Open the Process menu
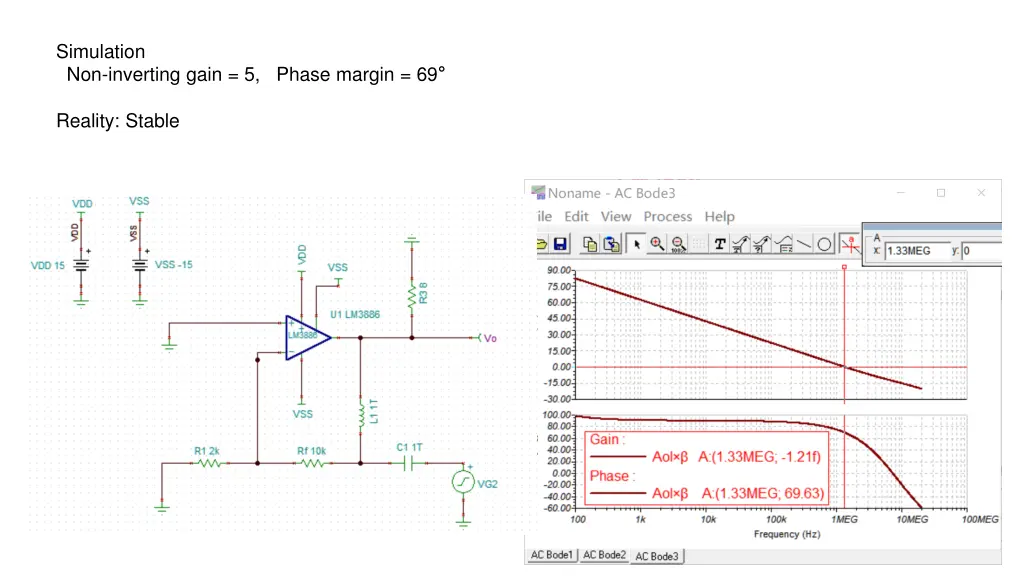Image resolution: width=1024 pixels, height=576 pixels. 667,216
